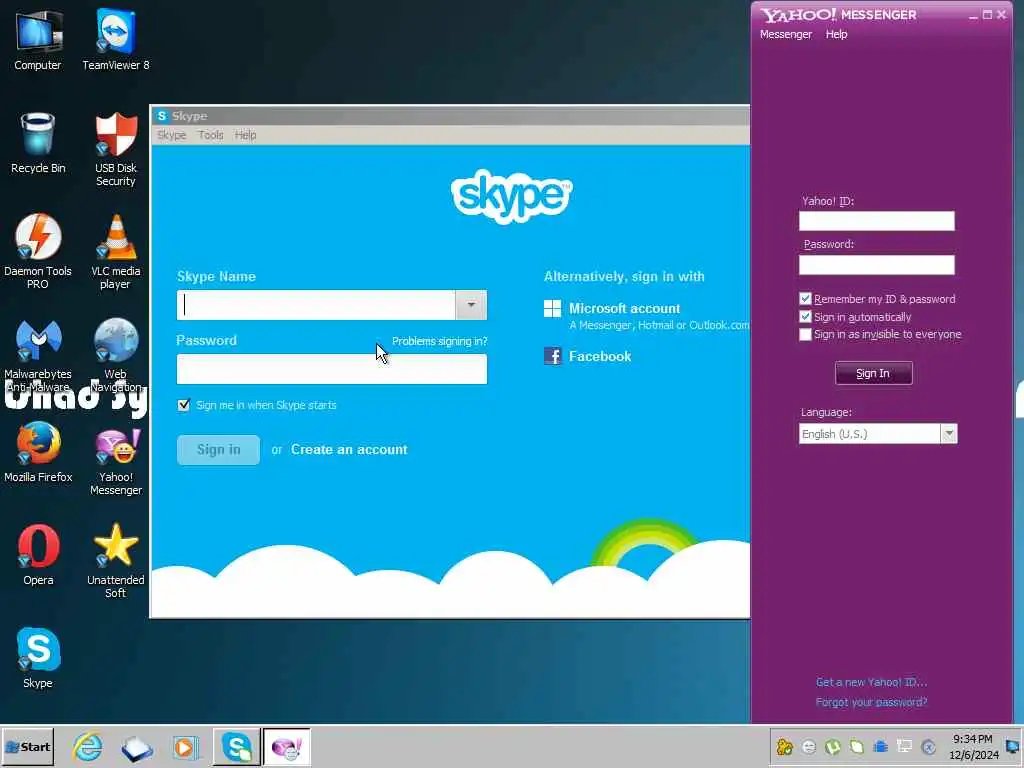Screen dimensions: 1024x768
Task: Open the Computer desktop icon
Action: [38, 39]
